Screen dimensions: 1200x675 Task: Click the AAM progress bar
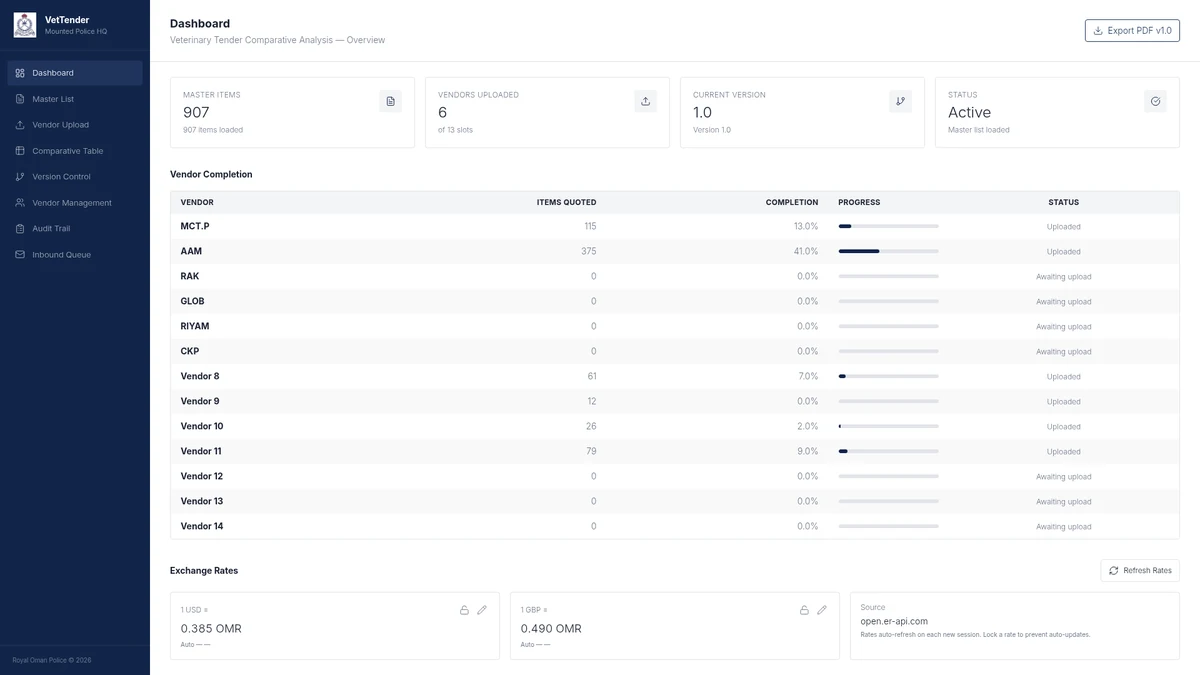[888, 252]
